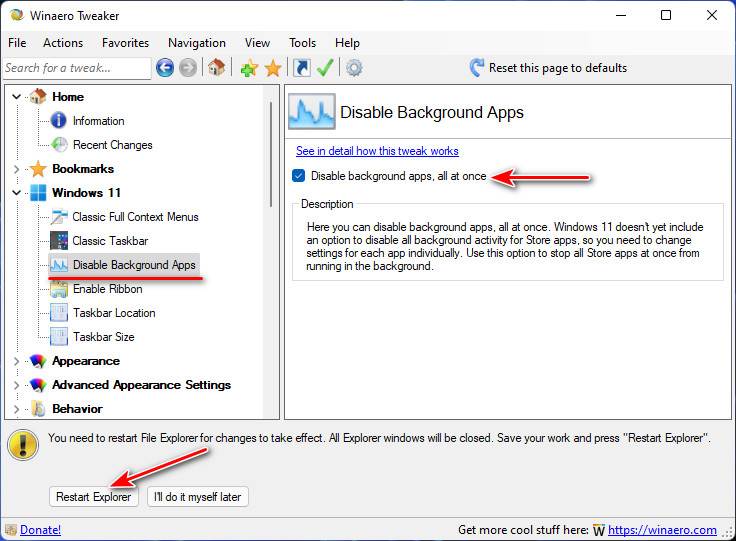Open the File menu

[x=17, y=43]
